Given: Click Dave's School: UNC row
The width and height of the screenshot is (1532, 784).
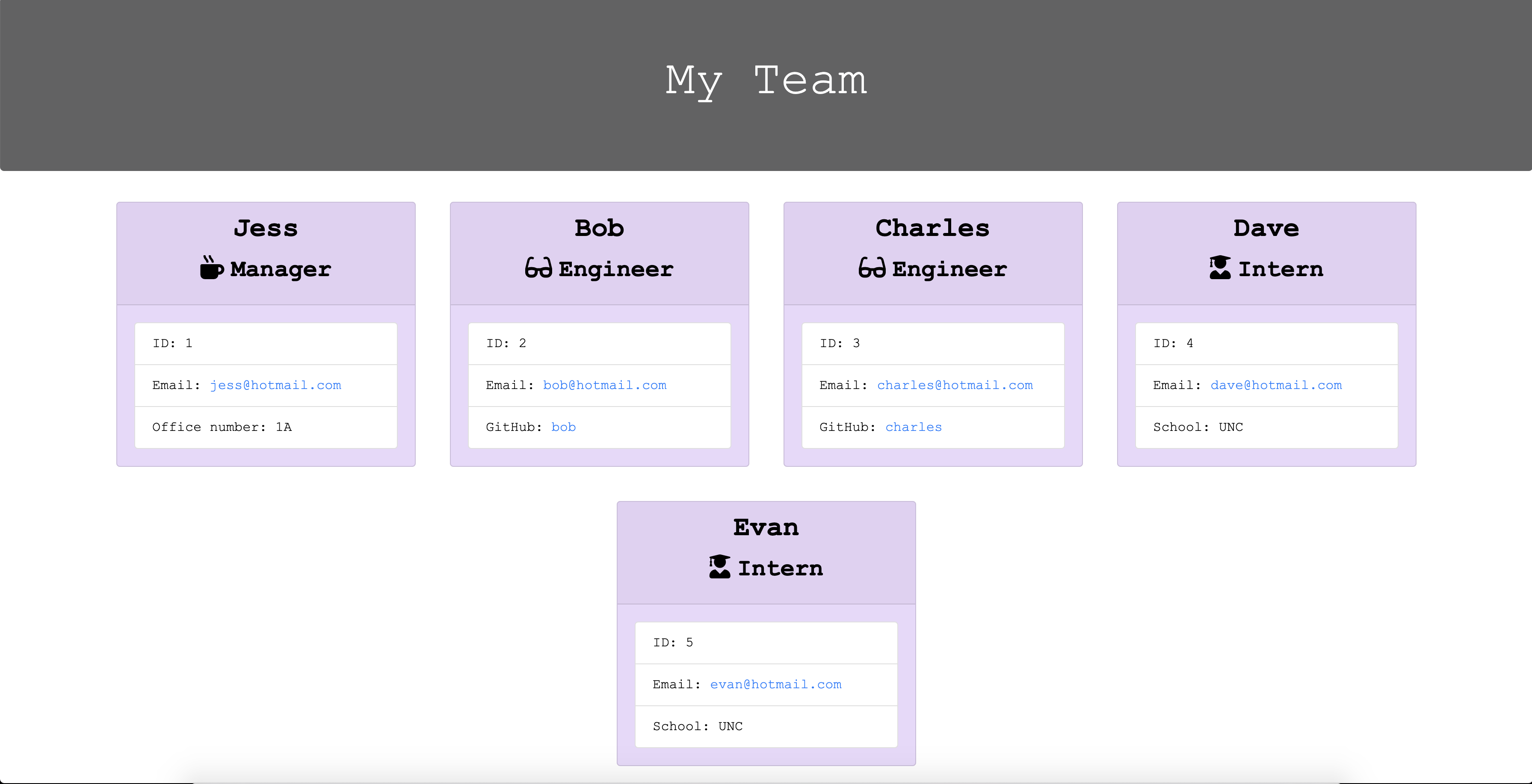Looking at the screenshot, I should click(1266, 427).
